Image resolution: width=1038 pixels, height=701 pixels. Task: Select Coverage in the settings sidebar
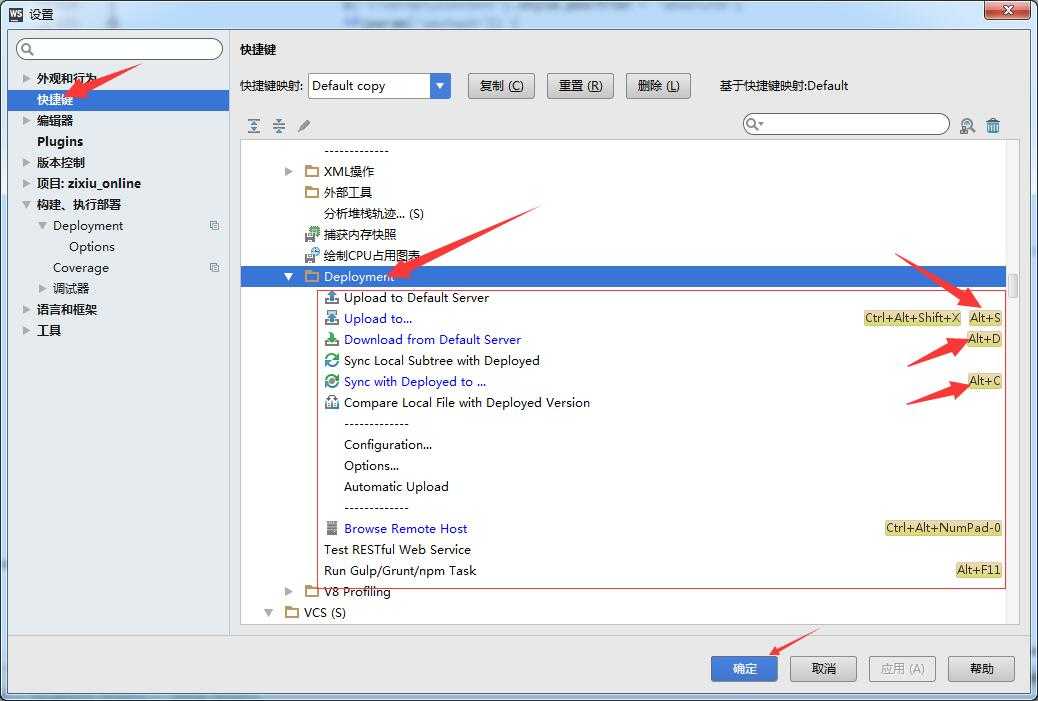(x=81, y=267)
